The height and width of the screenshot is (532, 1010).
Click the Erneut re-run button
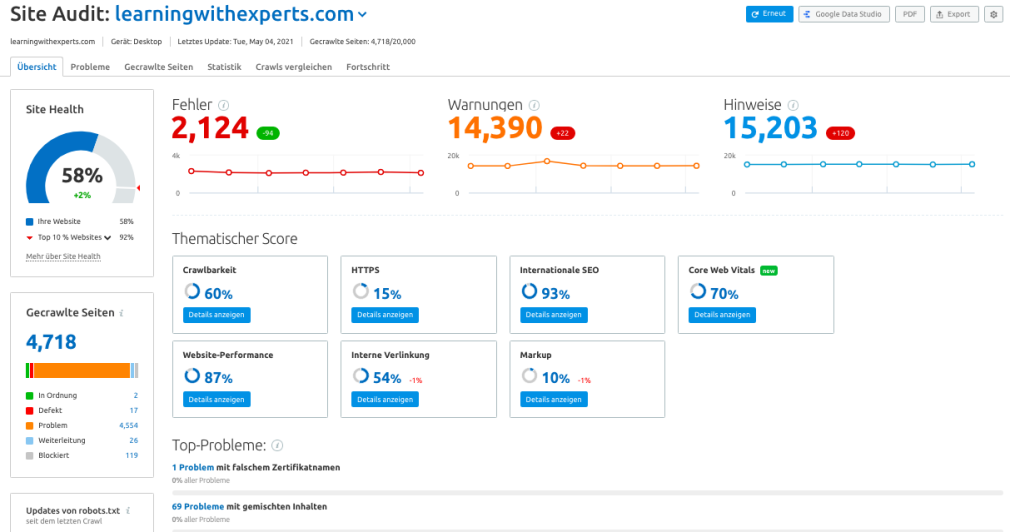(x=769, y=14)
